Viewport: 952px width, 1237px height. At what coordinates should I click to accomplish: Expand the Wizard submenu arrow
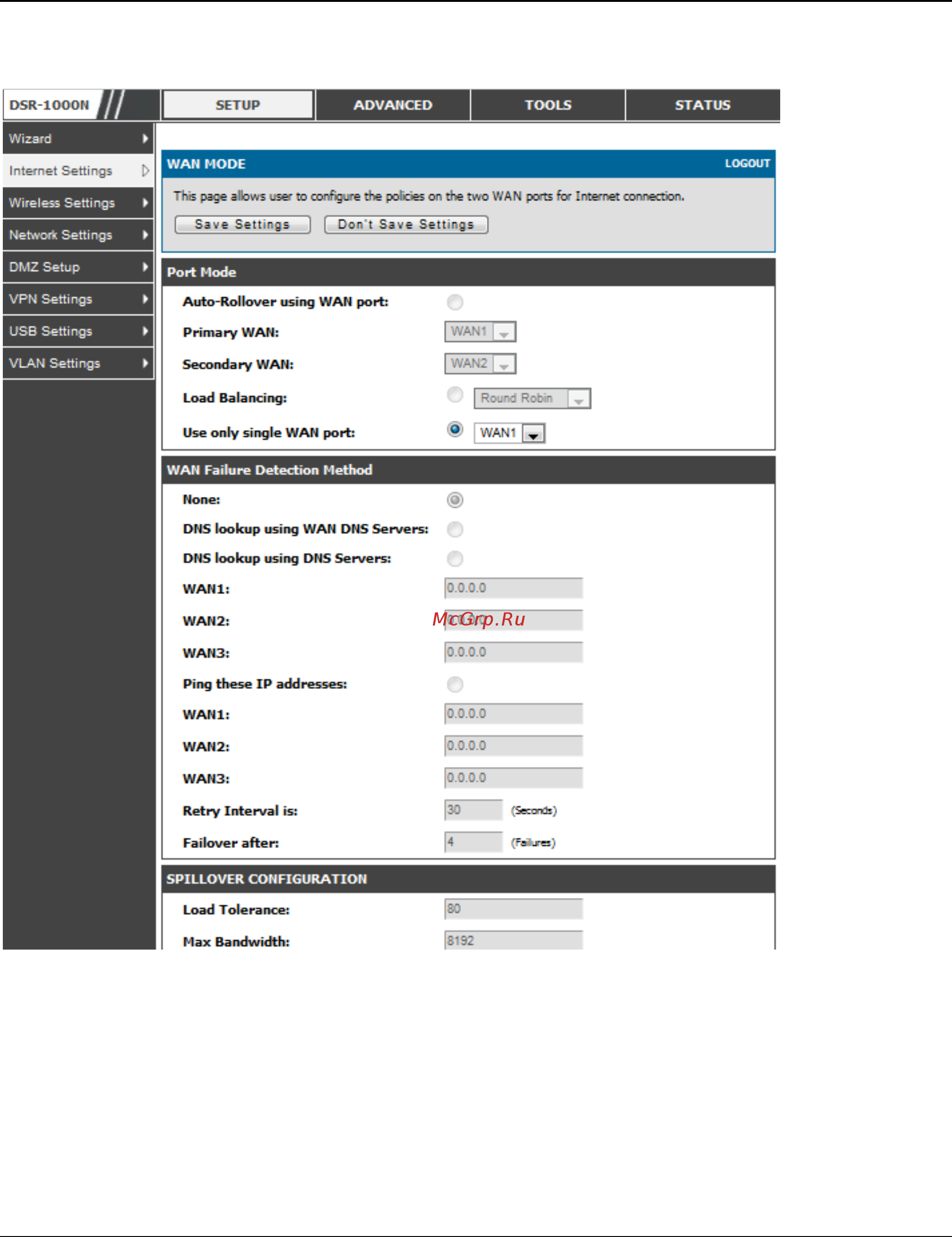[x=146, y=138]
